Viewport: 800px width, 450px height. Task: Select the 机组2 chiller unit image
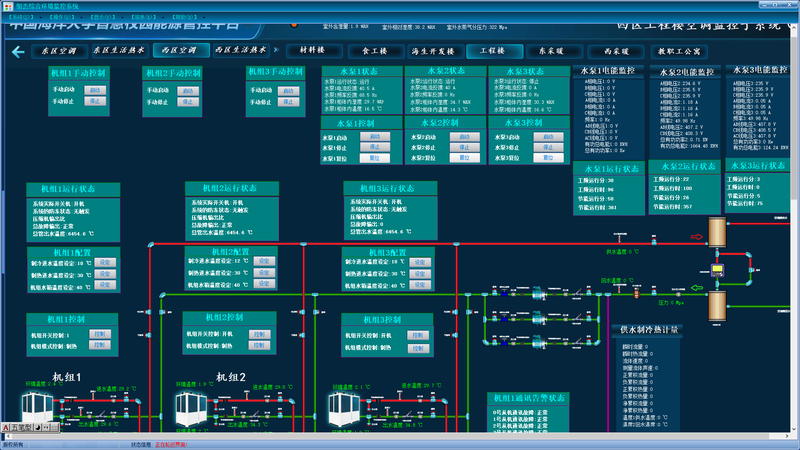pyautogui.click(x=191, y=409)
